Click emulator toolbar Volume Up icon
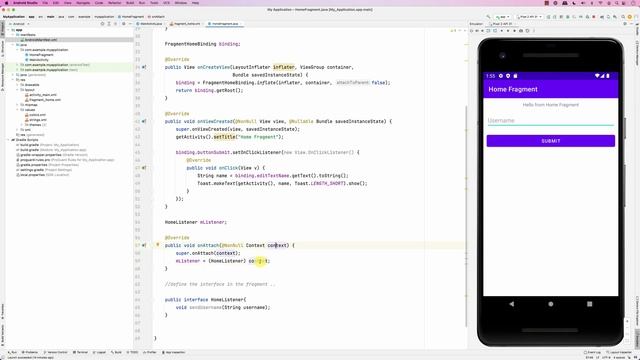 click(x=477, y=31)
